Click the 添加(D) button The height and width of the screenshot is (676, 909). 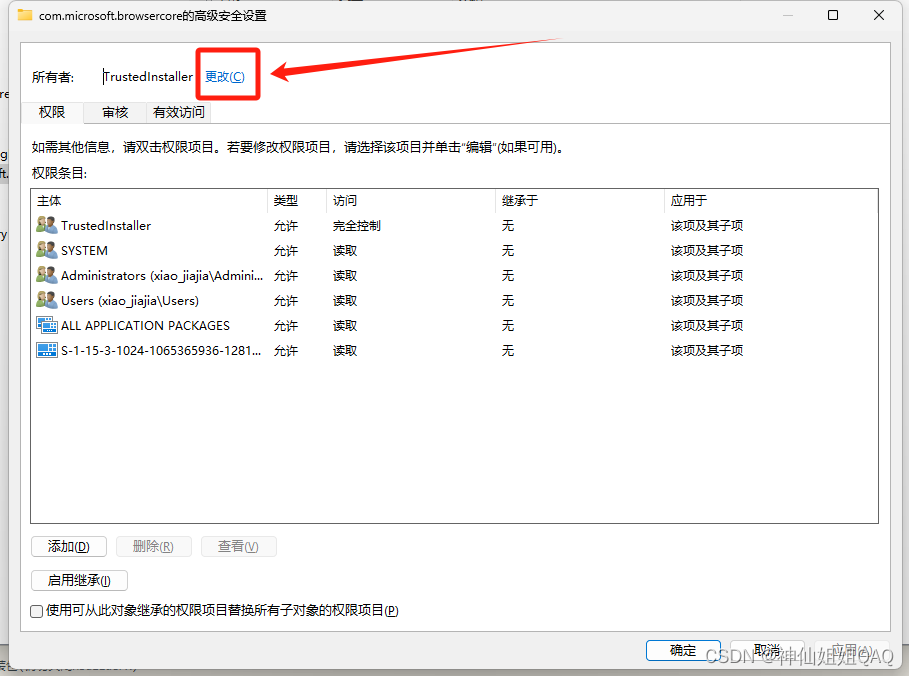pos(68,546)
